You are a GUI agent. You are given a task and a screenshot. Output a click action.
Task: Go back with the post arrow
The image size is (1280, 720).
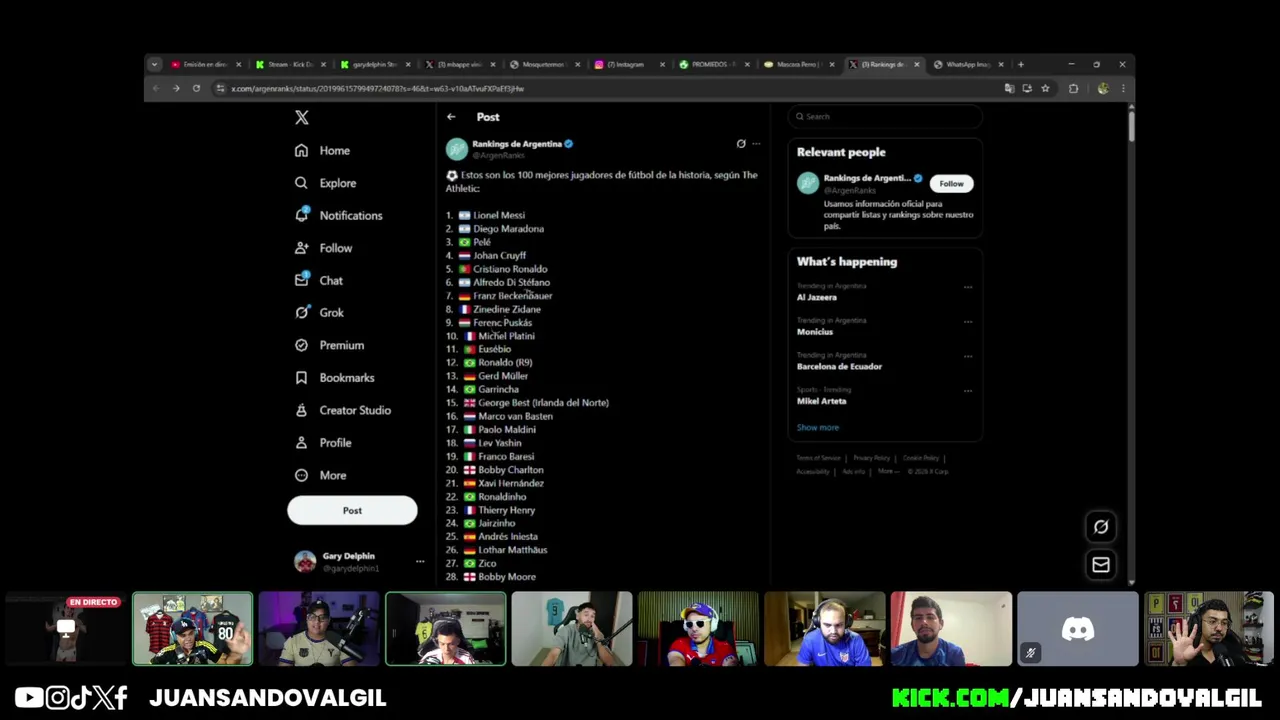pyautogui.click(x=451, y=117)
